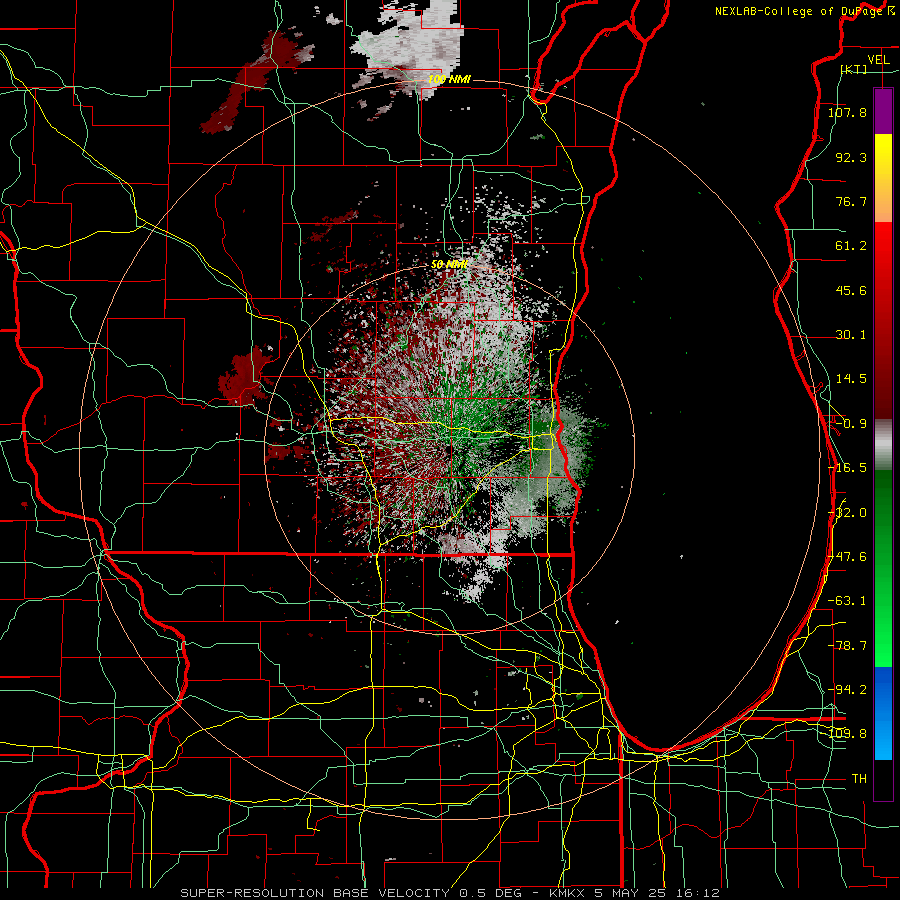Click the VEL legend heading
The image size is (900, 900).
pyautogui.click(x=878, y=60)
